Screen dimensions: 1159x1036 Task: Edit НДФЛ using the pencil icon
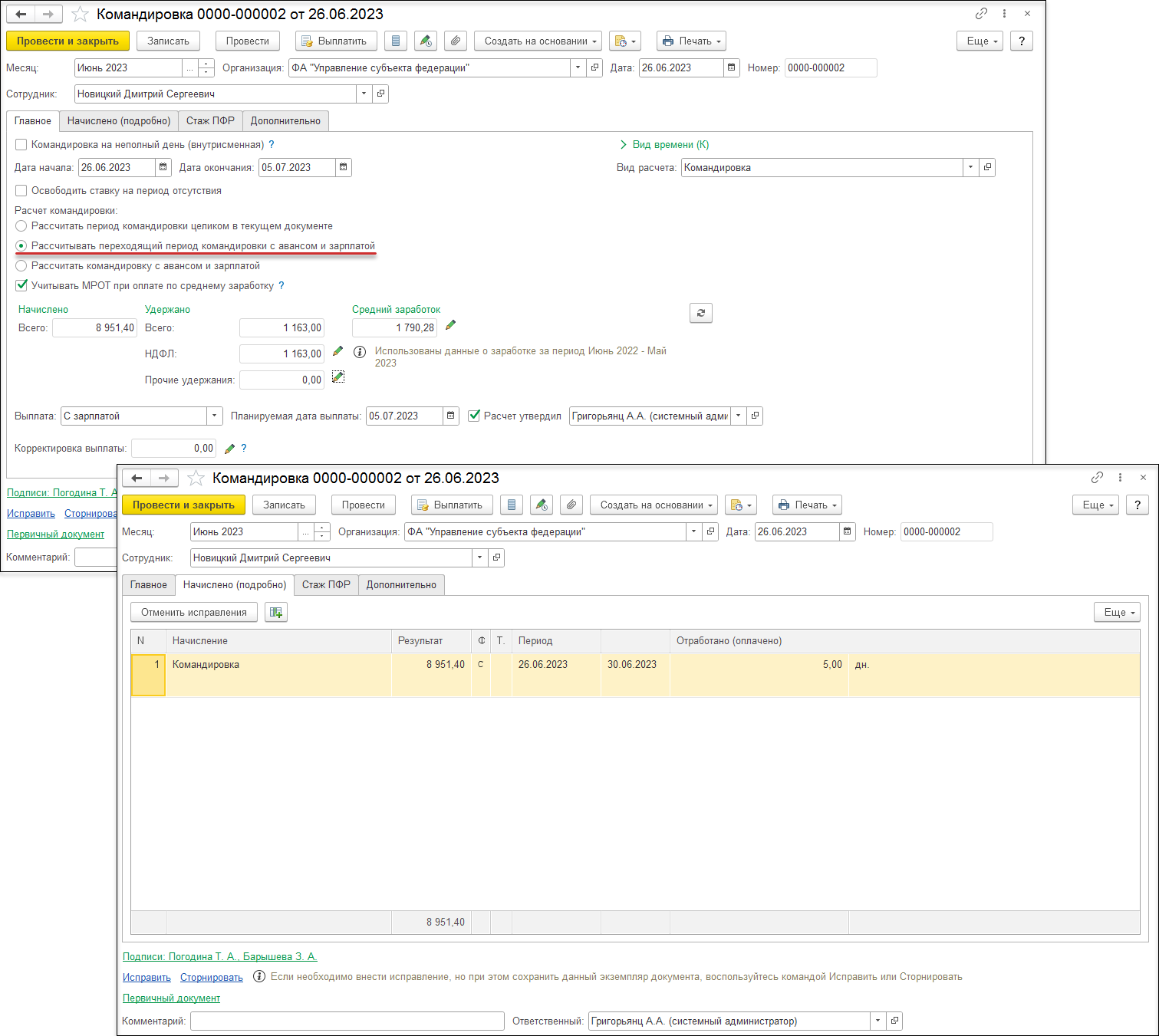coord(337,351)
